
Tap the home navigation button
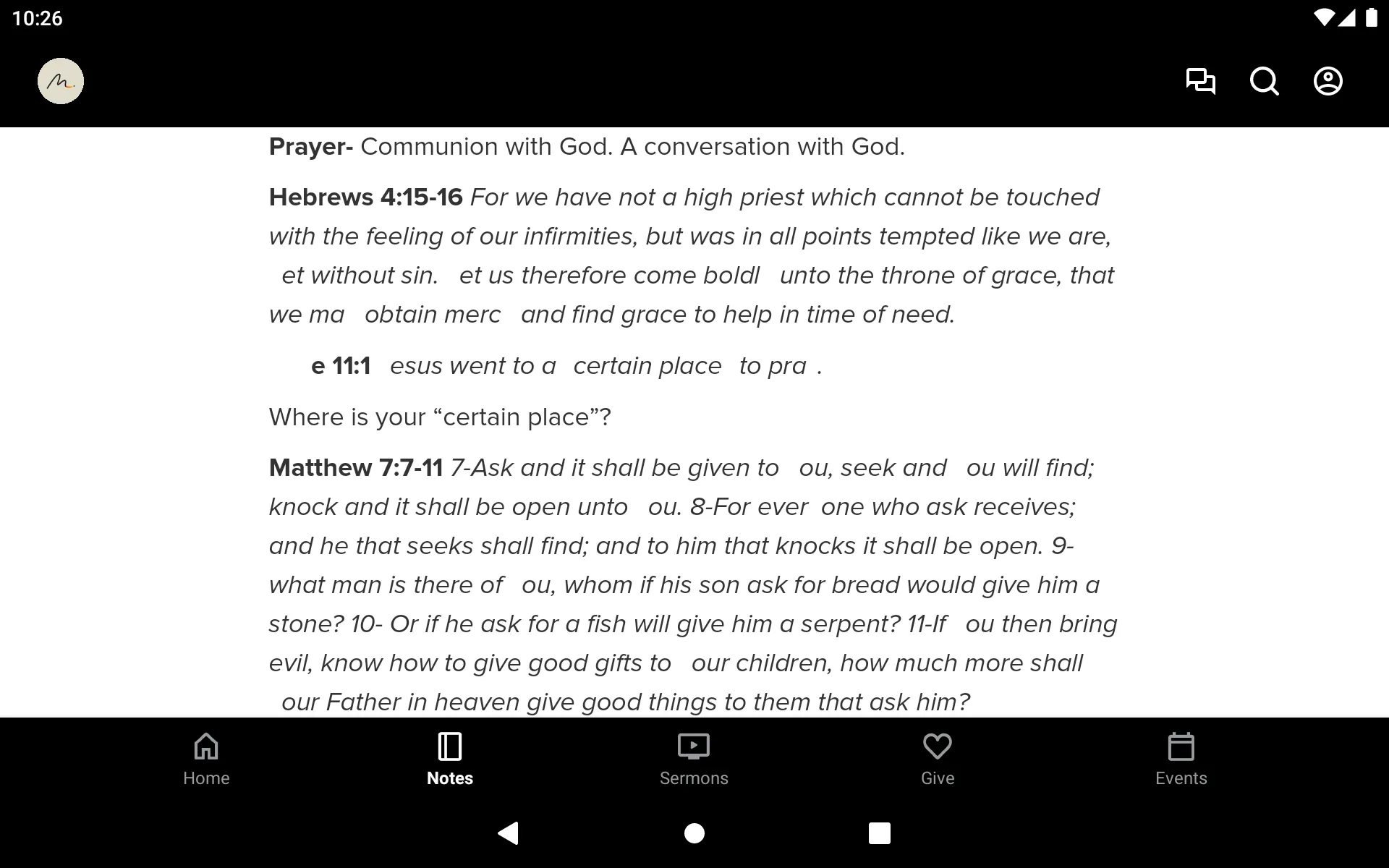point(207,758)
